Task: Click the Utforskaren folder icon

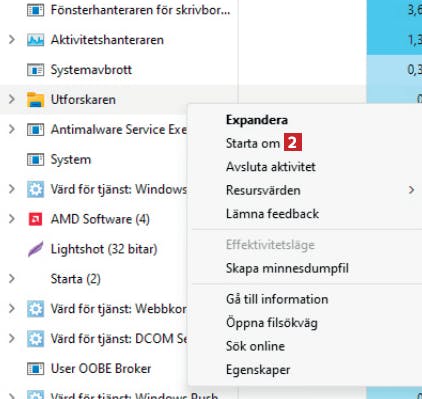Action: [35, 100]
